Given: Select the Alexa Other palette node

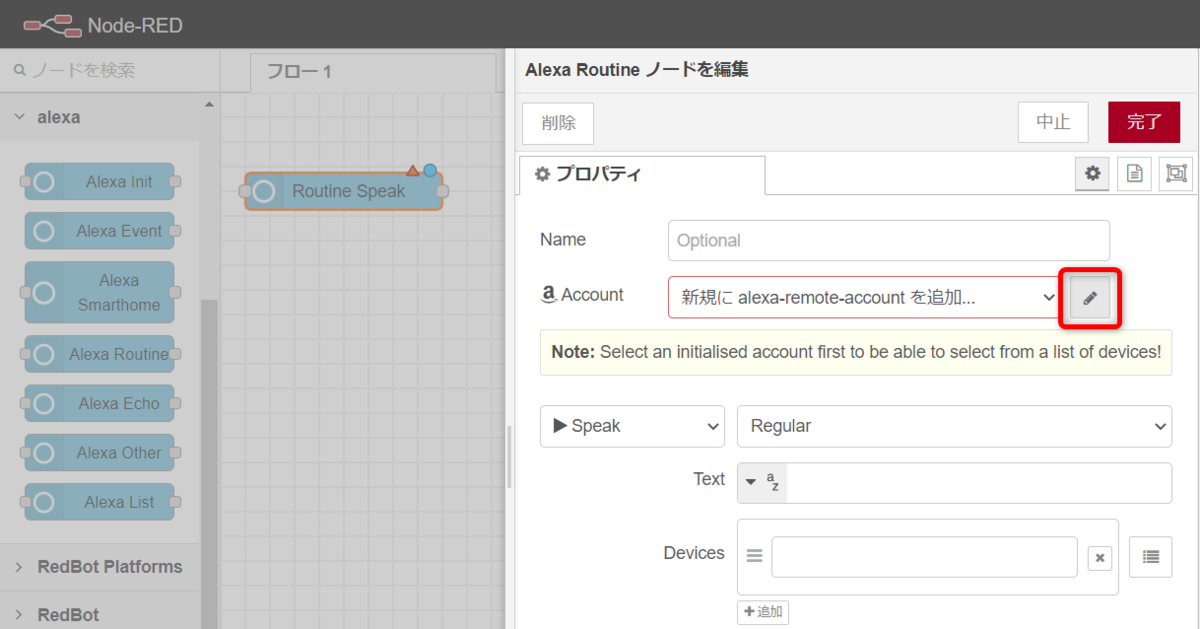Looking at the screenshot, I should coord(99,453).
